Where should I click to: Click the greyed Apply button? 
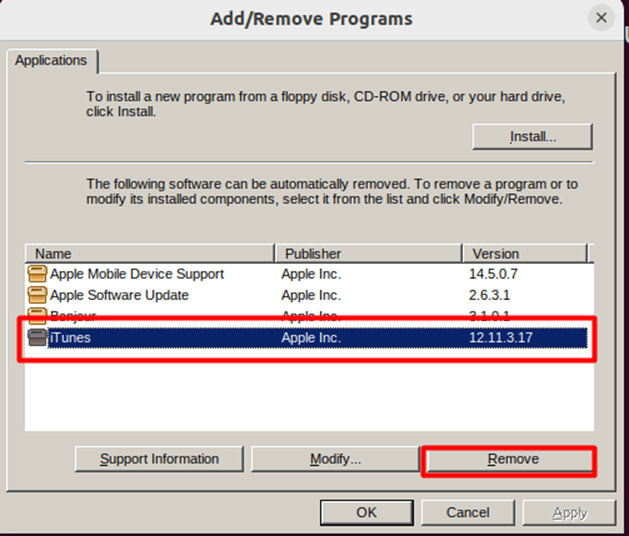pyautogui.click(x=569, y=512)
